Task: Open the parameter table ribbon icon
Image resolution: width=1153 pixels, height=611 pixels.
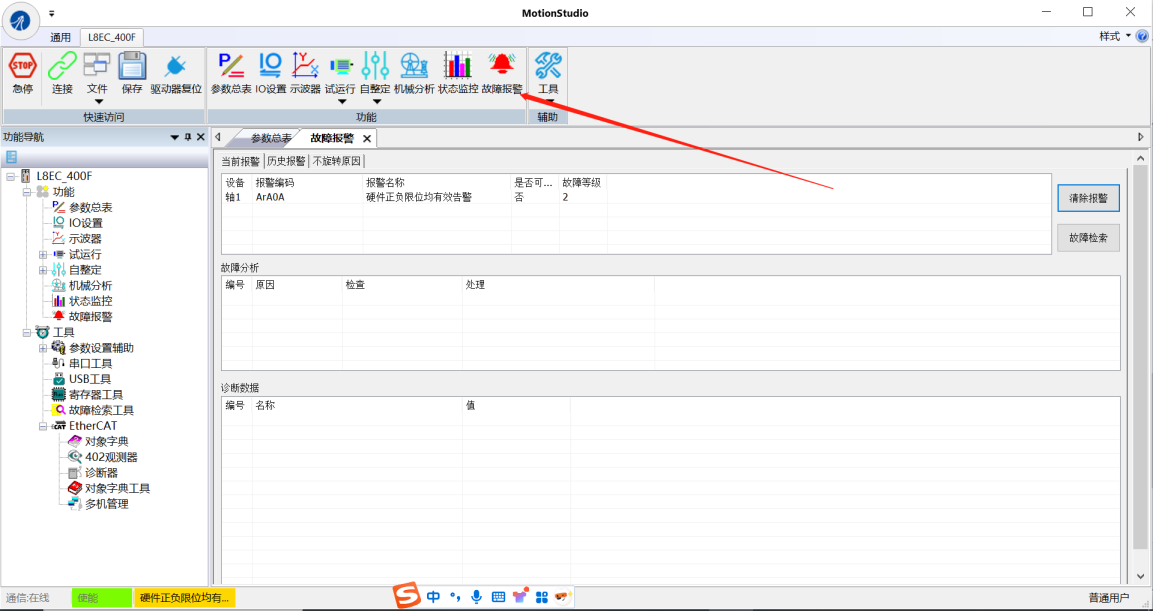Action: click(231, 65)
